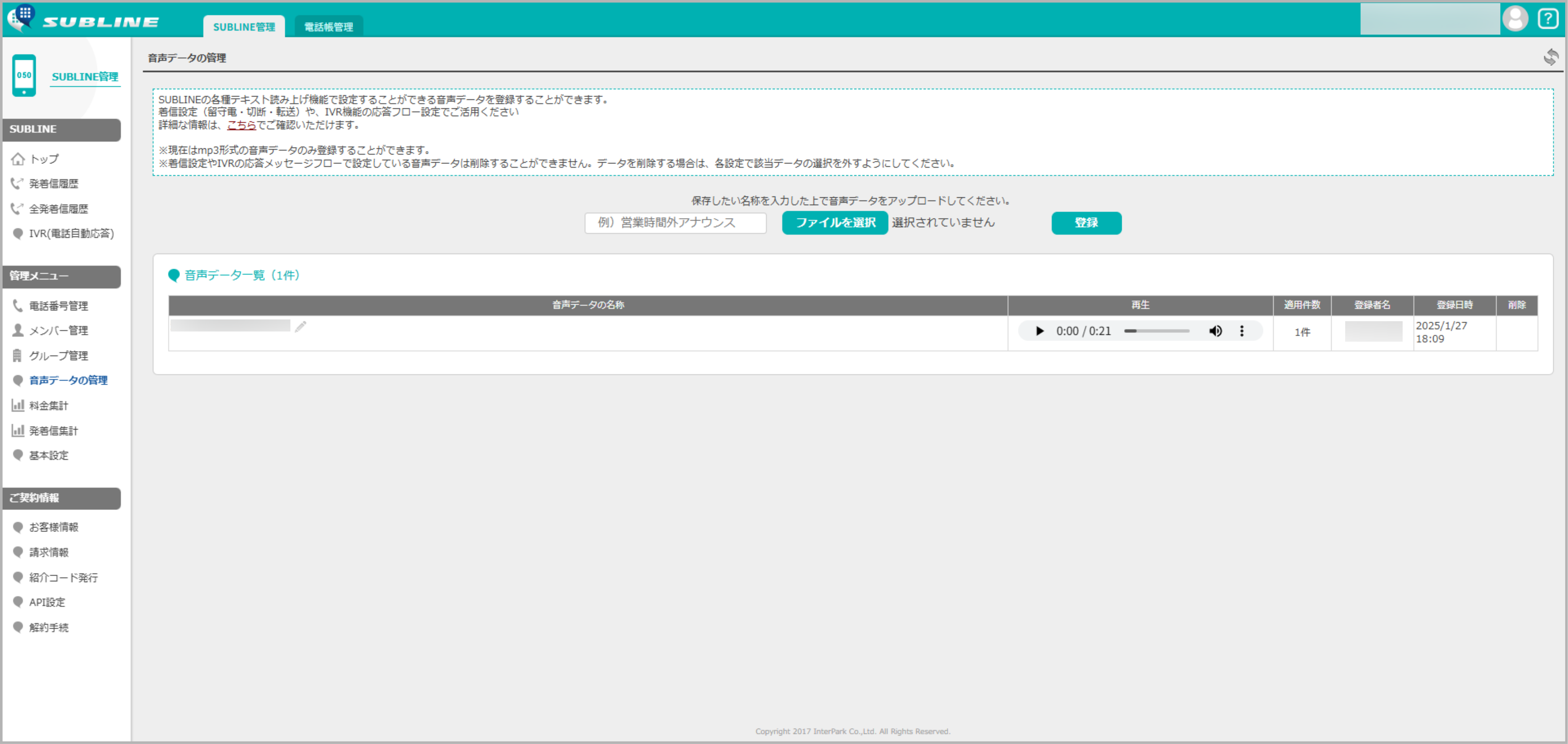Viewport: 1568px width, 744px height.
Task: Edit audio data name with pencil icon
Action: coord(300,326)
